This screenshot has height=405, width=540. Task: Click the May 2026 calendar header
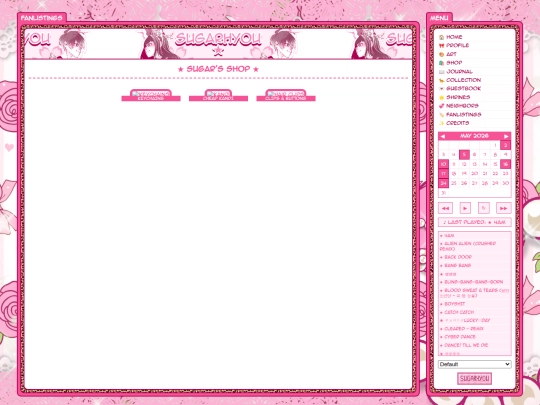(474, 136)
